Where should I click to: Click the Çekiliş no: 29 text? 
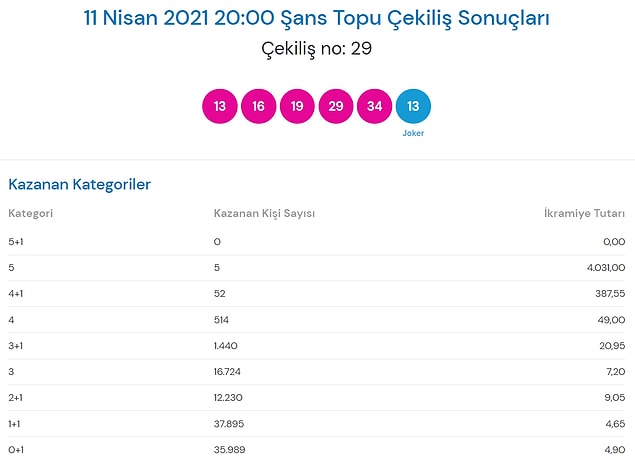[317, 49]
